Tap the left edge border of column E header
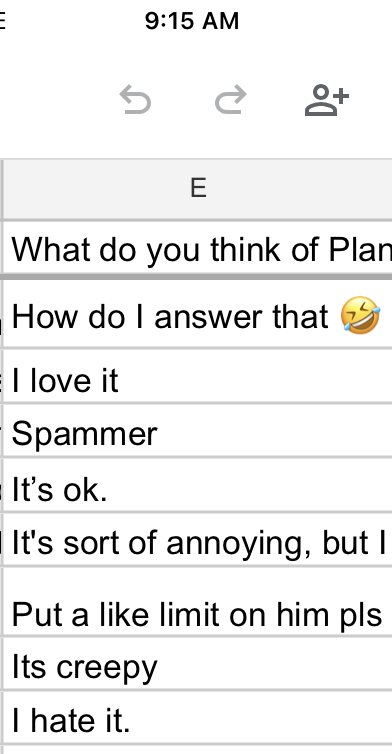 point(2,188)
